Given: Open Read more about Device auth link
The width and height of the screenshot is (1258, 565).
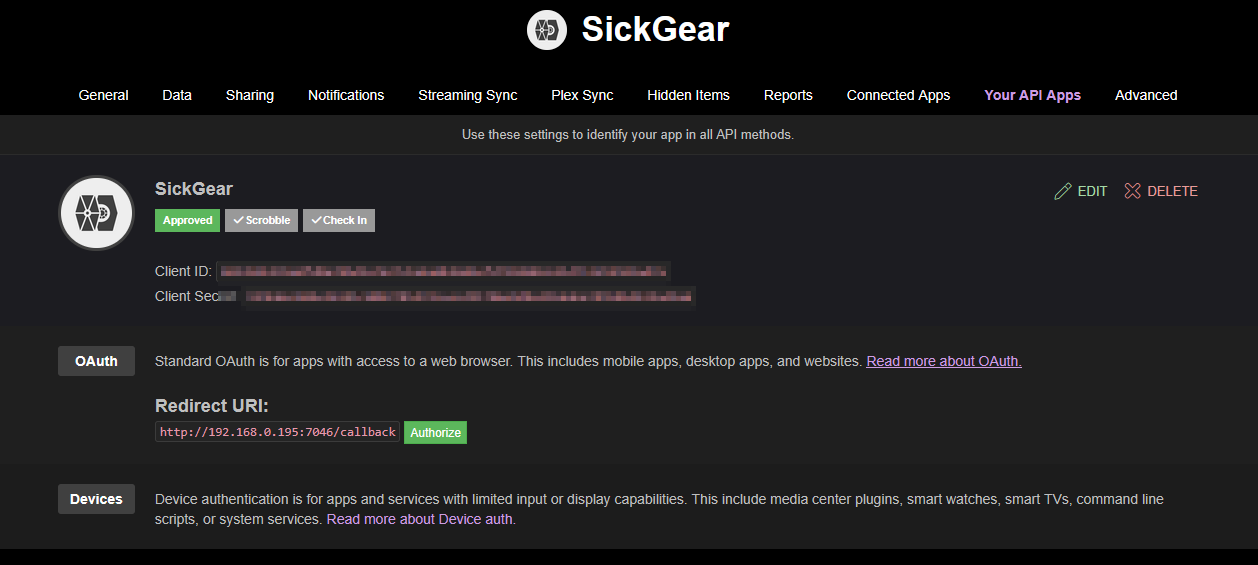Looking at the screenshot, I should [419, 519].
